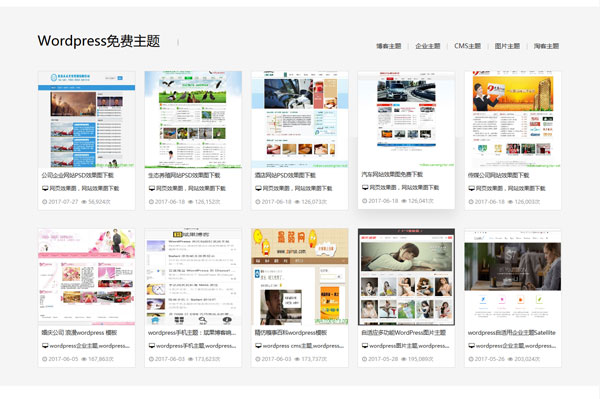
Task: Click the eye icon beside 126,003次
Action: pos(510,202)
